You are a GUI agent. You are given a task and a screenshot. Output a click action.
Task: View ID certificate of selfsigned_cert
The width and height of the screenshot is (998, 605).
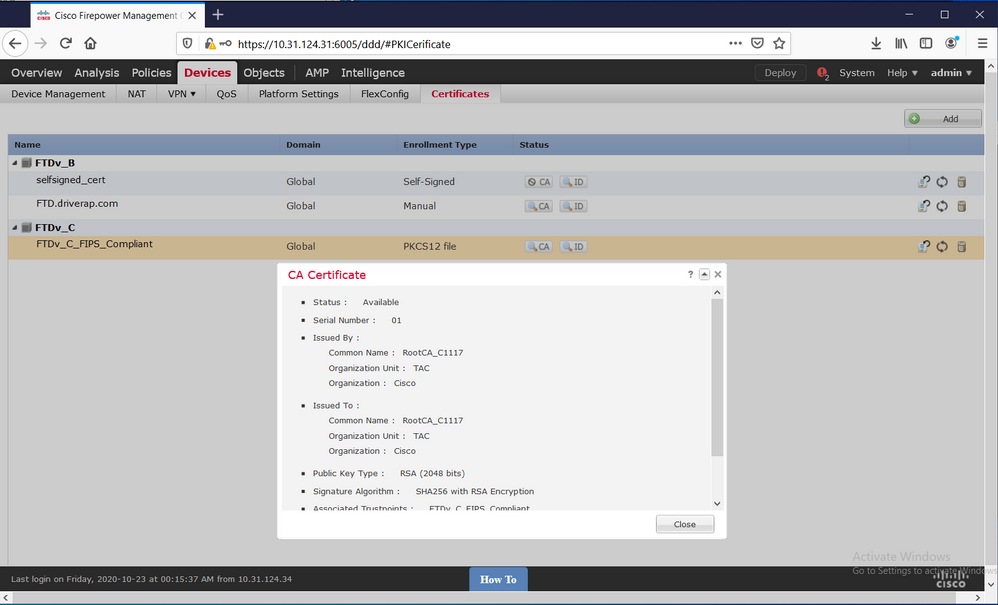[x=573, y=182]
